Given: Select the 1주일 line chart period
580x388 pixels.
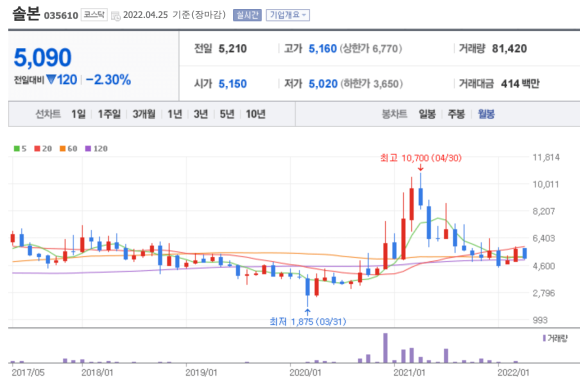Looking at the screenshot, I should (x=109, y=114).
